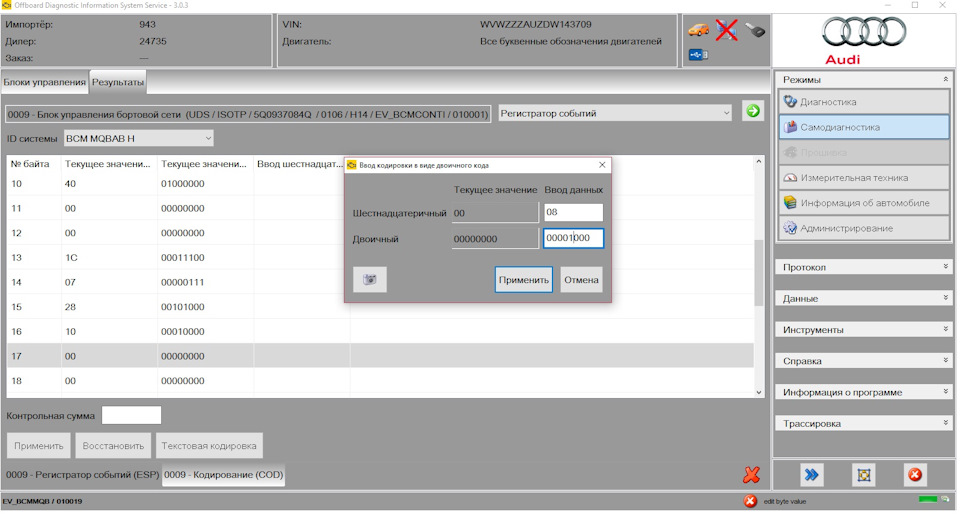Open Администрирование mode
This screenshot has height=514, width=960.
point(864,228)
